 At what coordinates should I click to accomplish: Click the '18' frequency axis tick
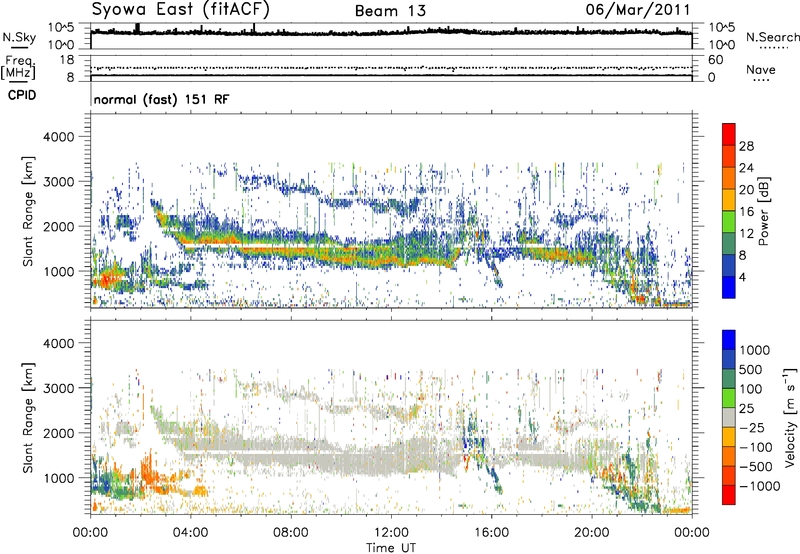click(67, 60)
